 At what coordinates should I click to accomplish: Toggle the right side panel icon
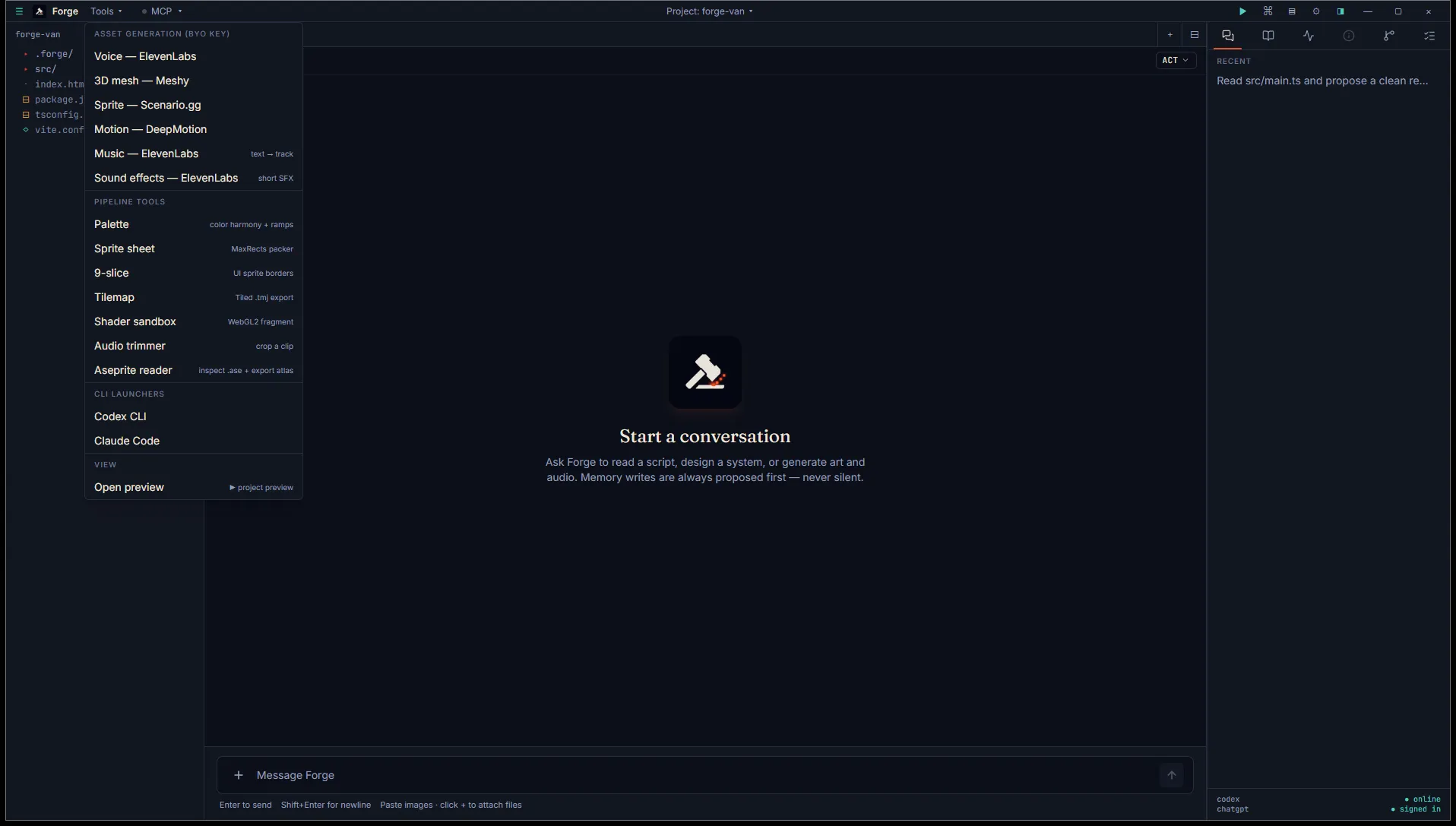[x=1340, y=11]
